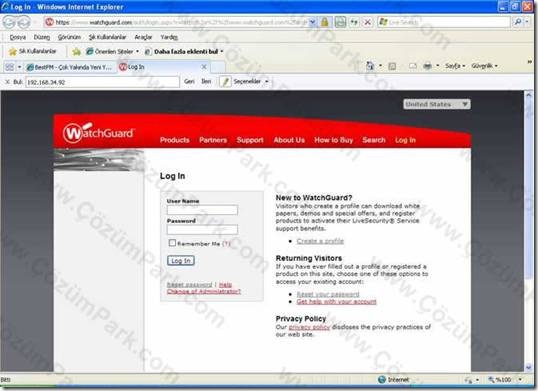Image resolution: width=538 pixels, height=391 pixels.
Task: Toggle the find highlight pen icon
Action: pyautogui.click(x=225, y=82)
